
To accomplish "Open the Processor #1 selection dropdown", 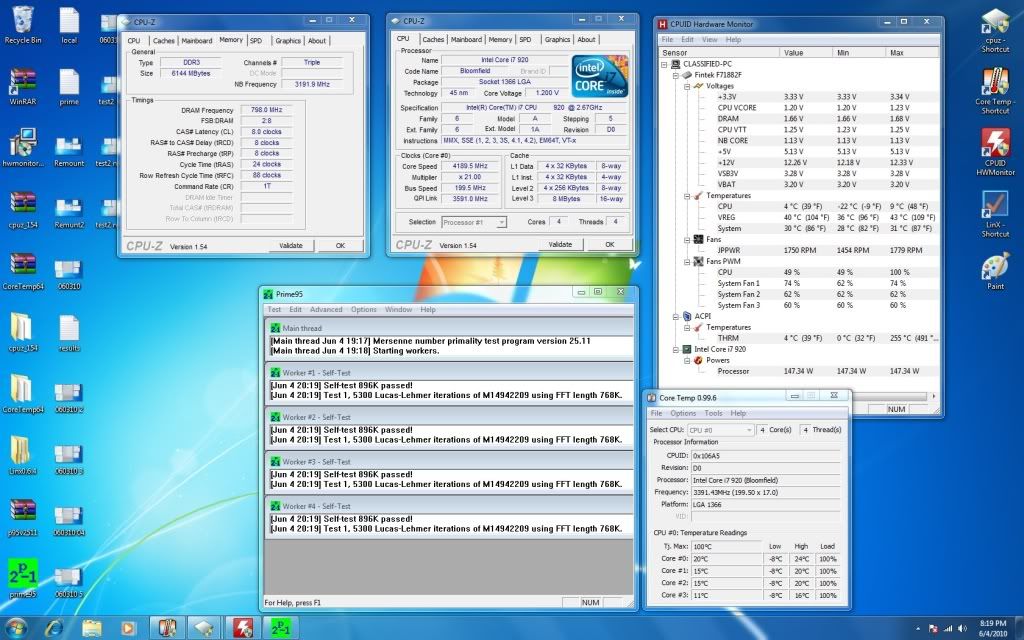I will 475,222.
